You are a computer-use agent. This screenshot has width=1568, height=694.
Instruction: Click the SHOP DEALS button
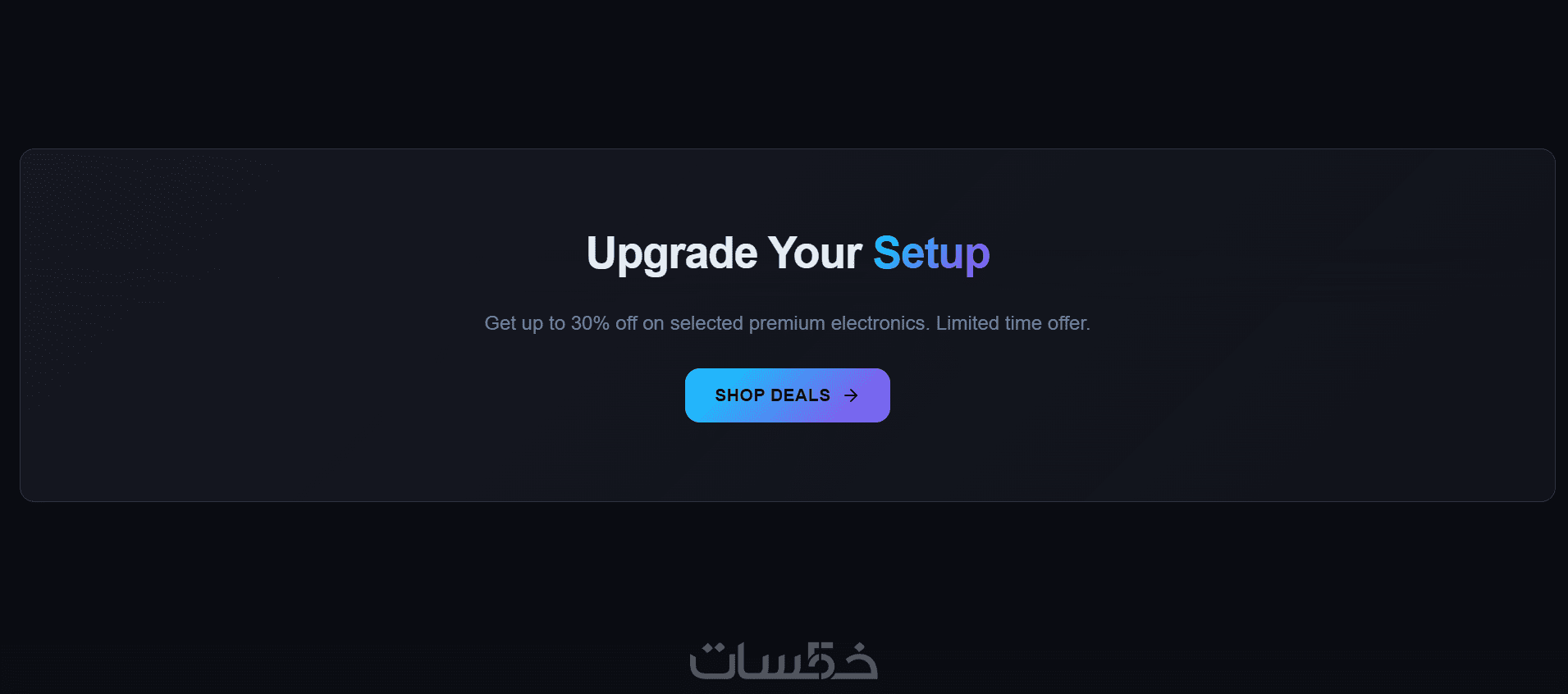[787, 395]
